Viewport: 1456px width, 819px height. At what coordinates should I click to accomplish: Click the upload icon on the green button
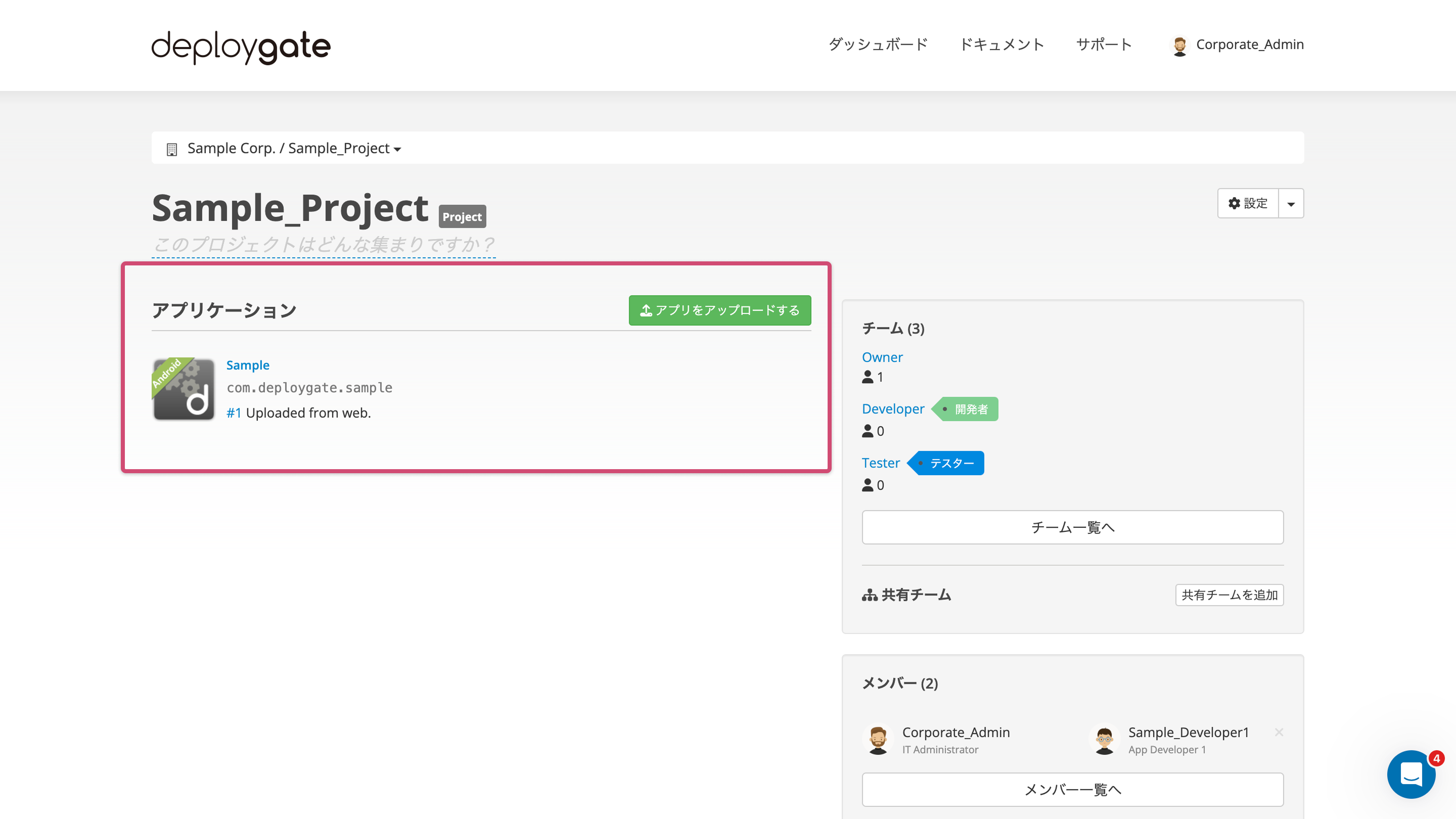coord(646,310)
